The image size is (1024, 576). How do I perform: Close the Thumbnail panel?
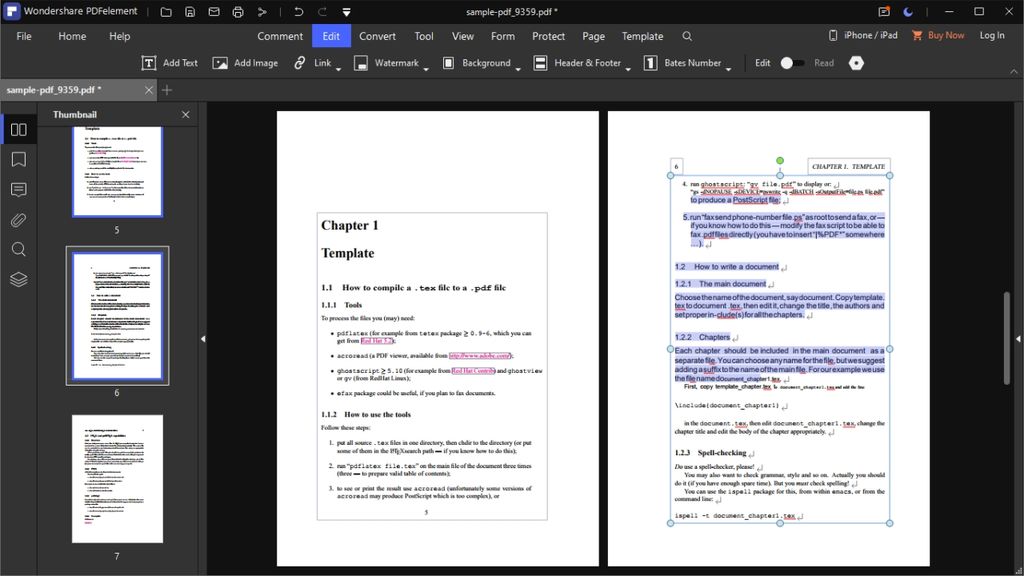[185, 114]
